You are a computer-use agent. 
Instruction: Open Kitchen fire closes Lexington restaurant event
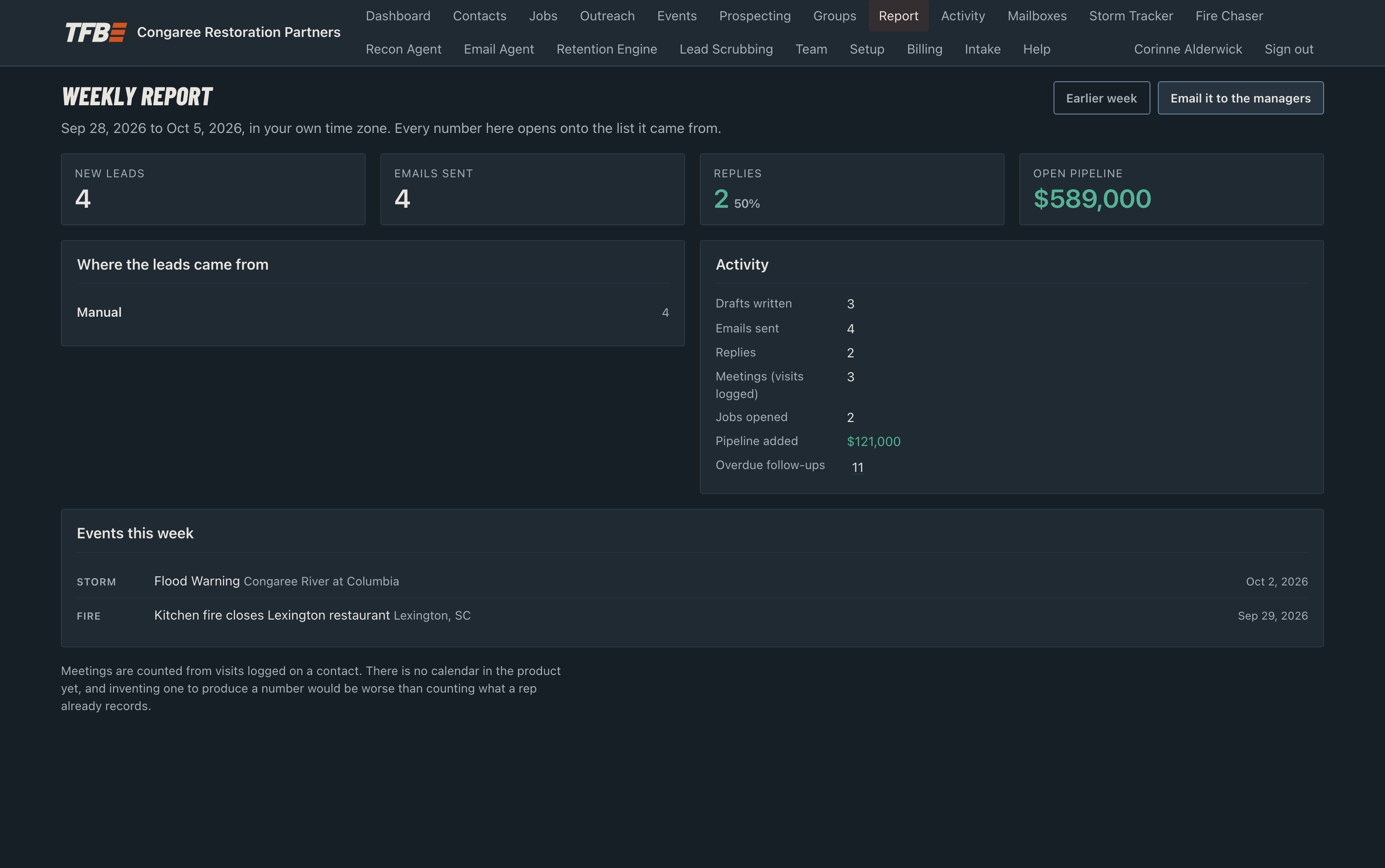coord(692,615)
